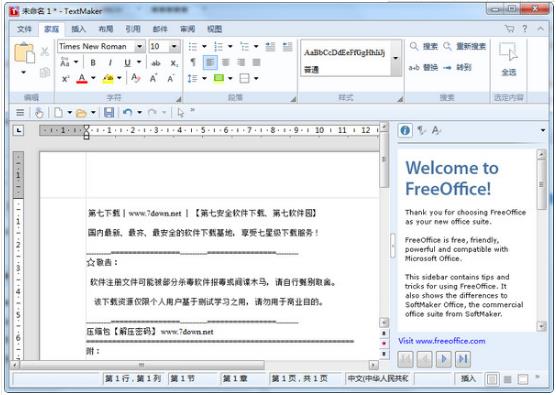Toggle the tab type selector at ruler corner
Image resolution: width=556 pixels, height=395 pixels.
tap(19, 130)
